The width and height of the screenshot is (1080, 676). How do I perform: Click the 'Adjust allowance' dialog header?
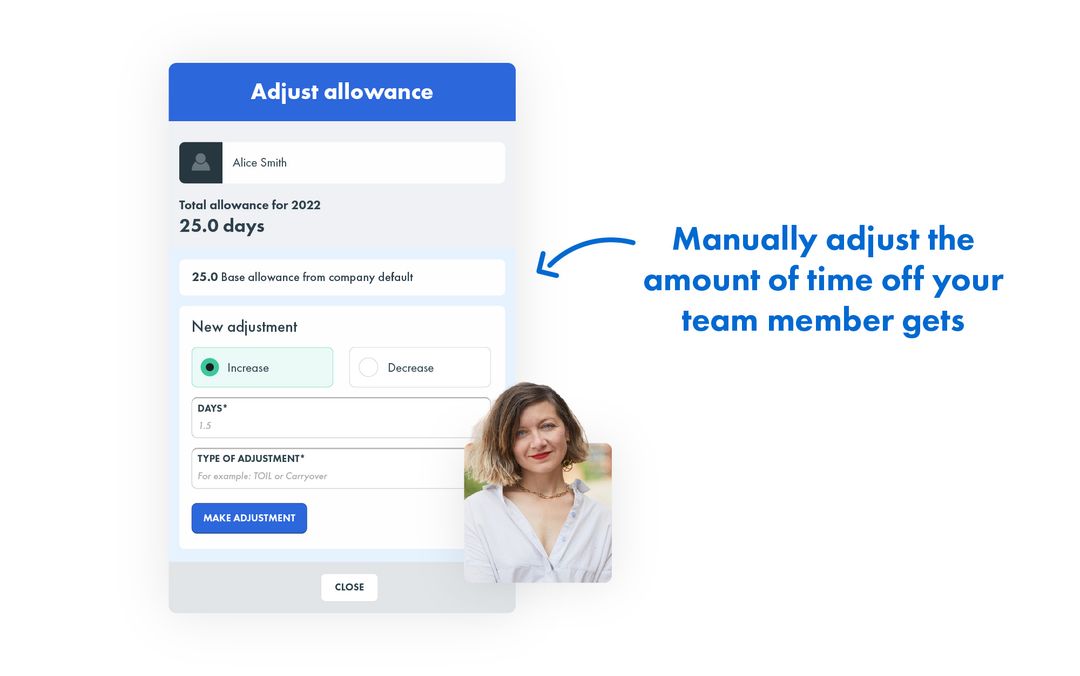click(x=342, y=92)
